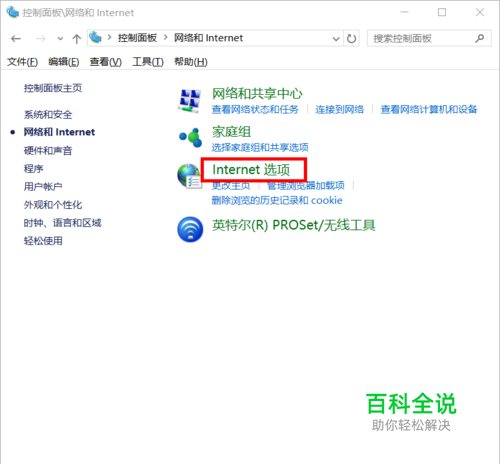Select 时钟、语言和区域 in sidebar
Viewport: 500px width, 464px height.
pyautogui.click(x=62, y=223)
